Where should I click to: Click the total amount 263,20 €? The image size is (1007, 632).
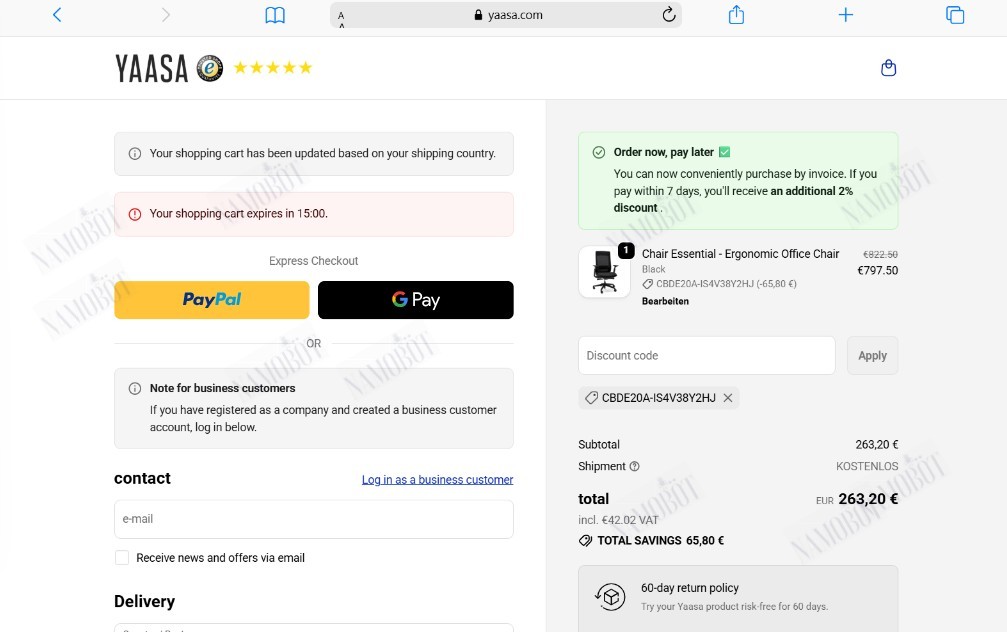tap(868, 499)
